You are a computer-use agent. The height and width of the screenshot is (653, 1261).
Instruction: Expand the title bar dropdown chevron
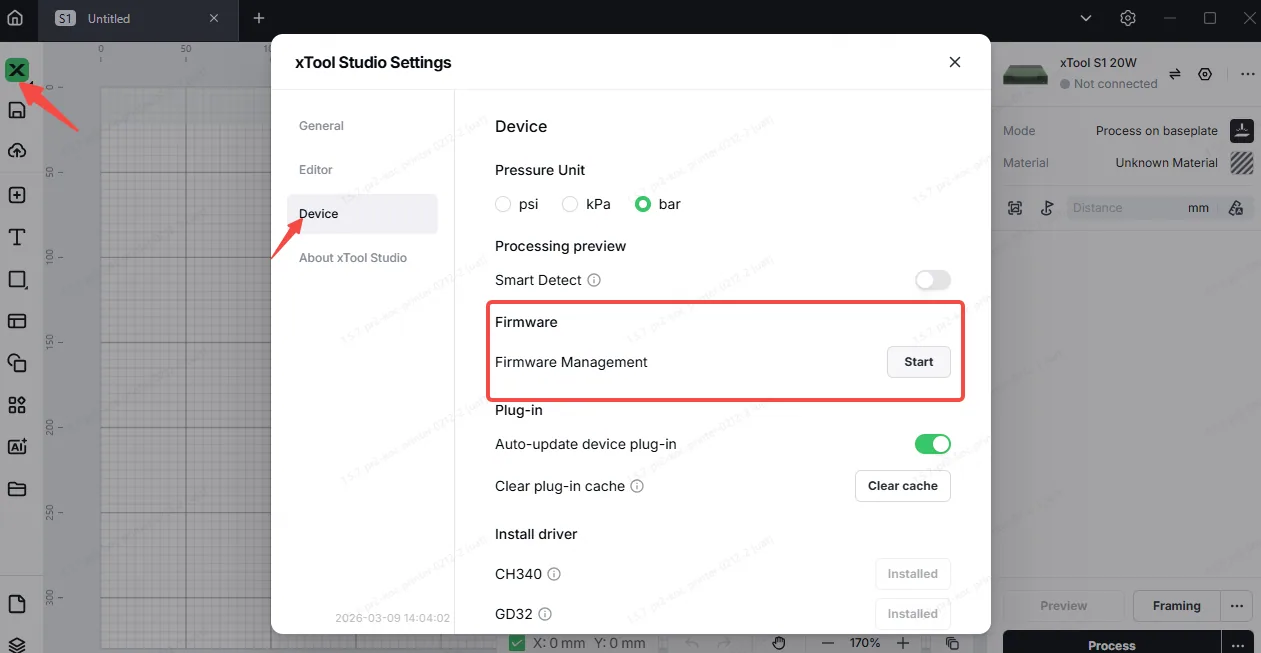[x=1088, y=18]
